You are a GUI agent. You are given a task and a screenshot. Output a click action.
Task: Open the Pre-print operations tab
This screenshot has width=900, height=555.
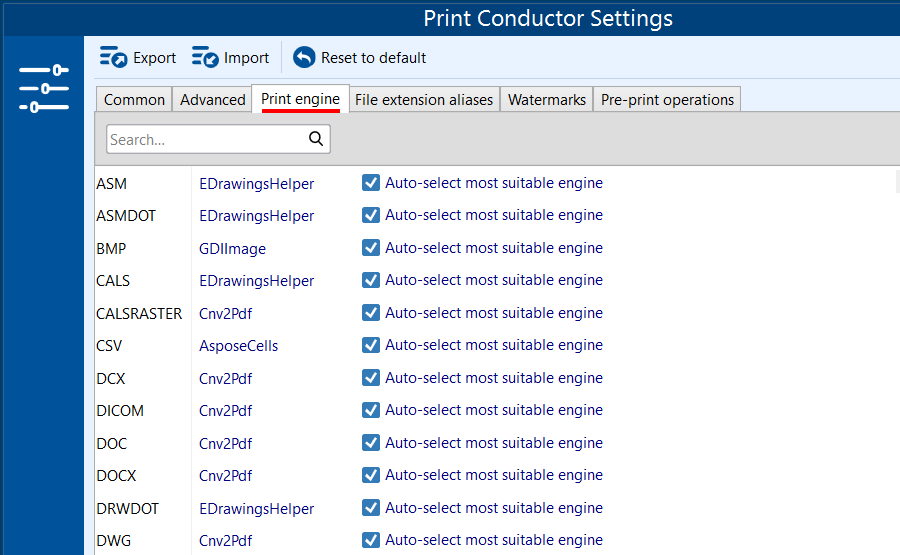point(667,99)
